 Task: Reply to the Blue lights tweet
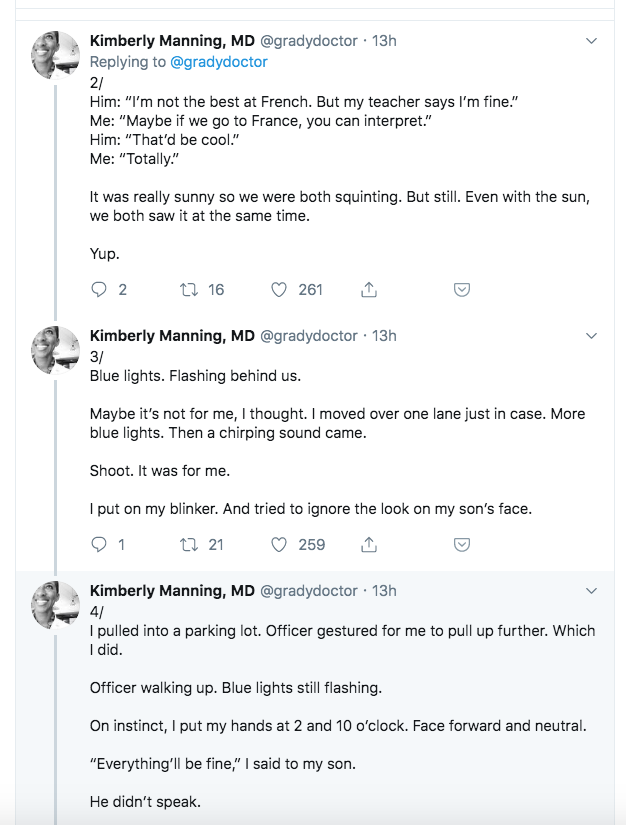(x=99, y=545)
